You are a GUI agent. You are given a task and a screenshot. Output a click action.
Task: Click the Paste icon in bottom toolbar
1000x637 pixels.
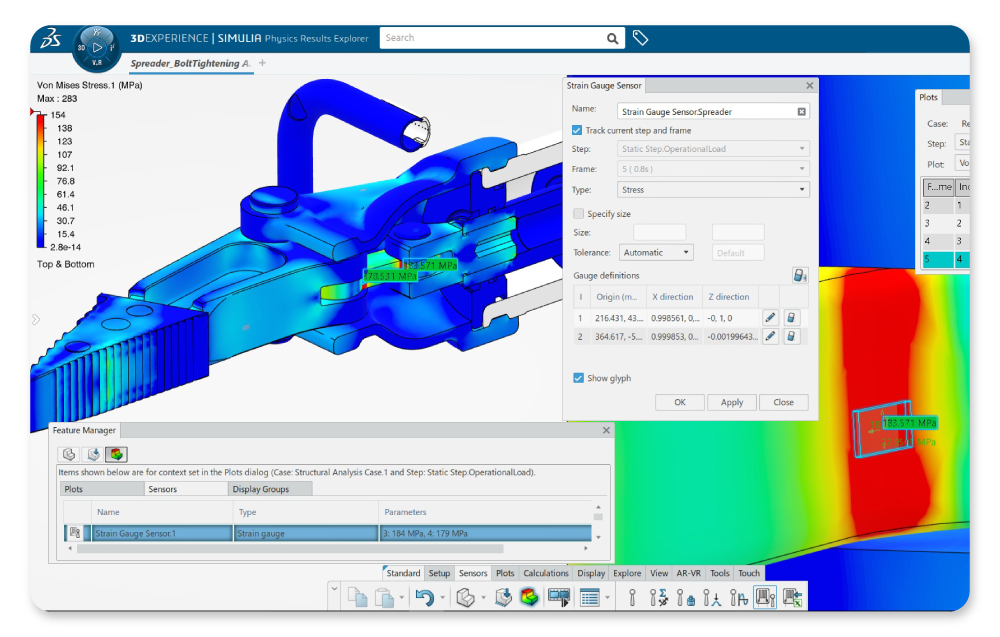click(x=384, y=597)
